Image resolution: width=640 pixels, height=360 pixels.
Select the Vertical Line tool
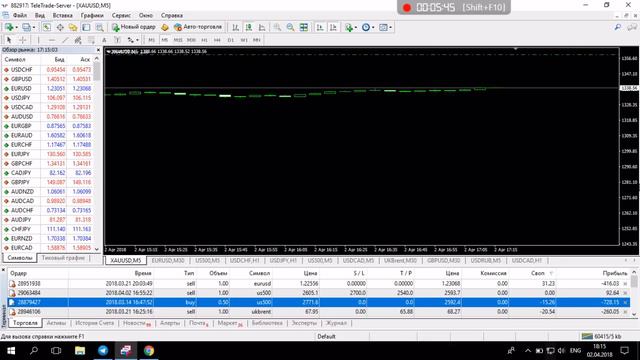(x=38, y=40)
